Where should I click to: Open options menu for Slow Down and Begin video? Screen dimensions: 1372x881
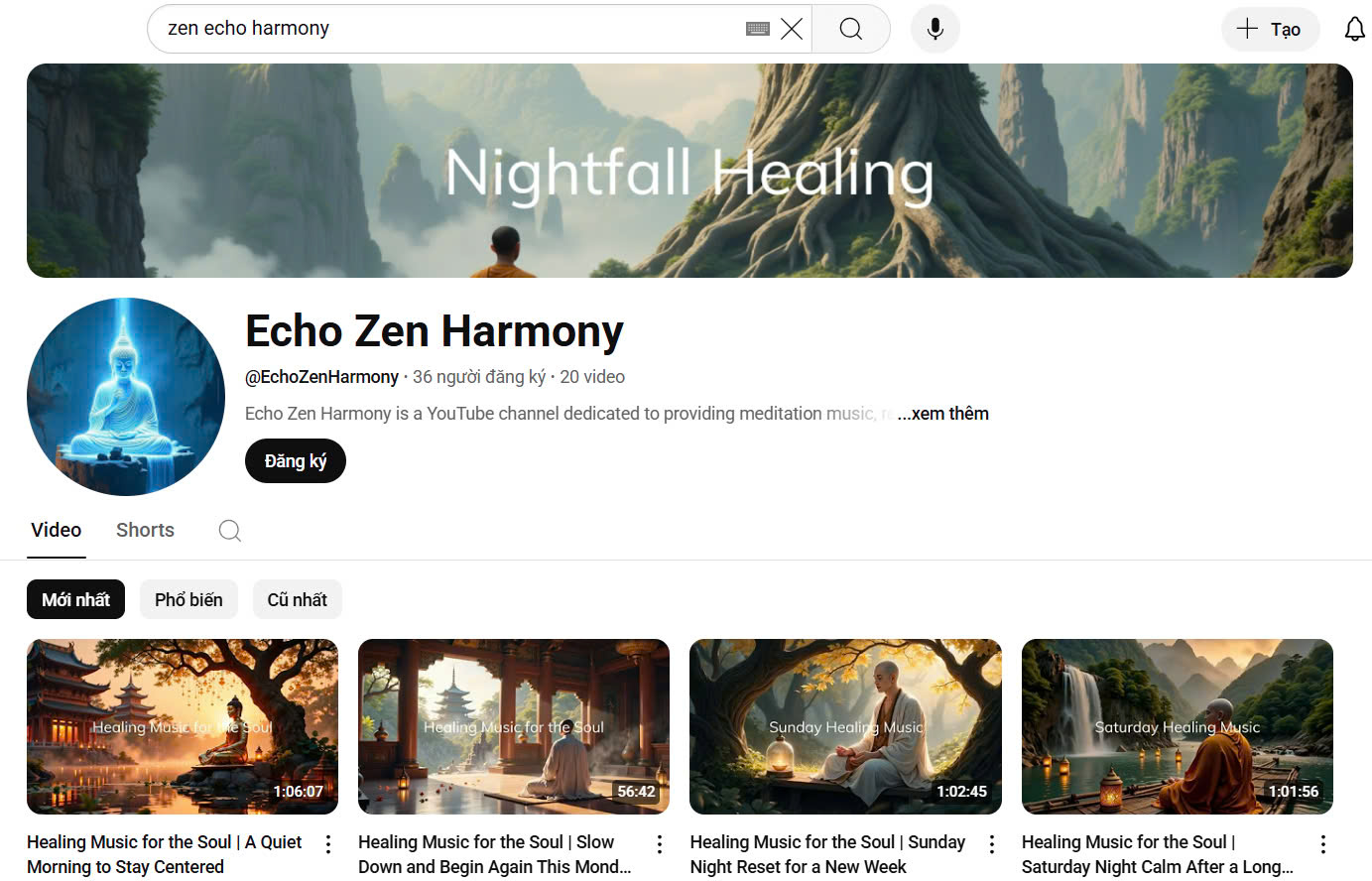[660, 844]
